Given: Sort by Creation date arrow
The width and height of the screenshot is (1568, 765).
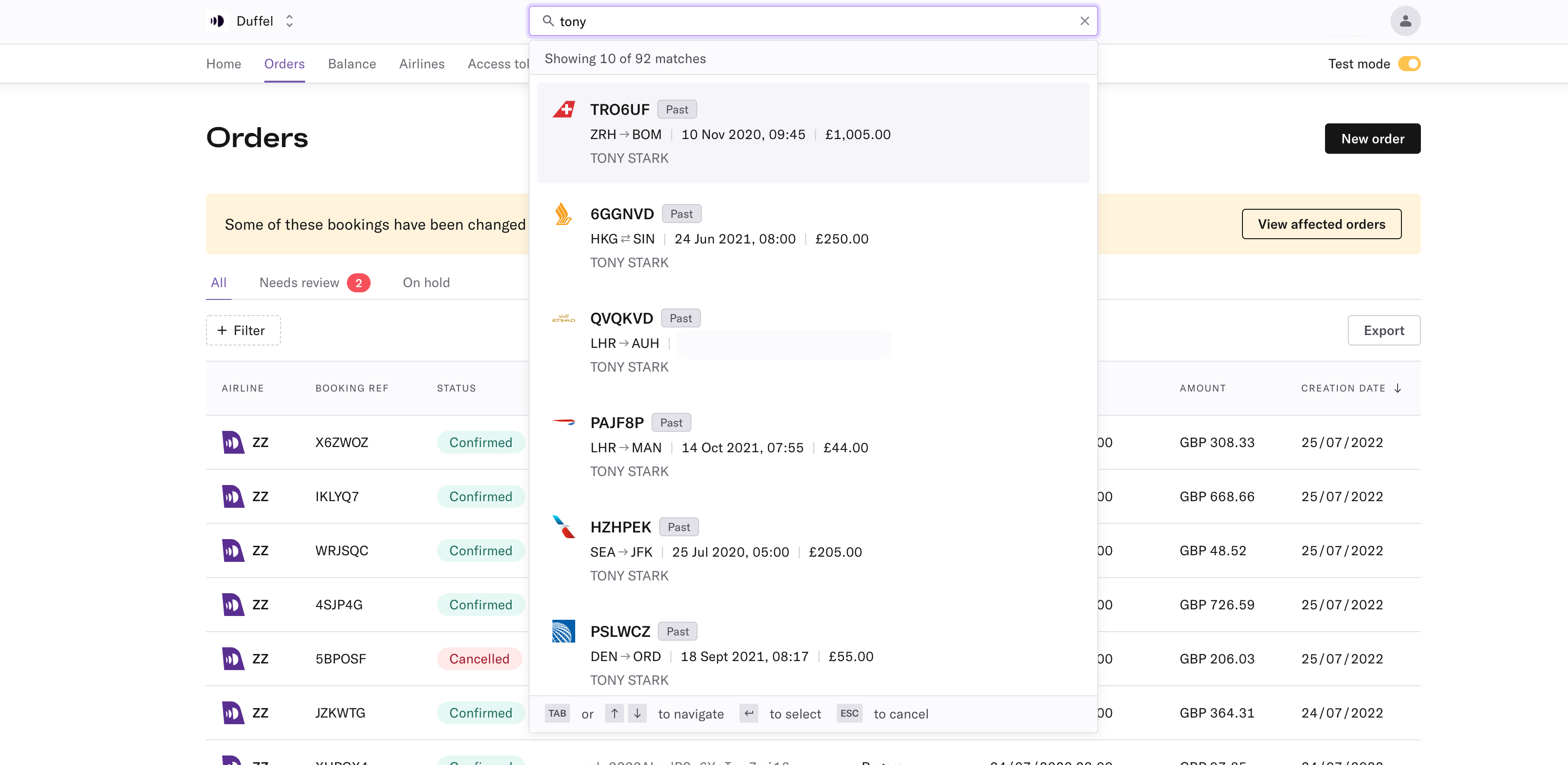Looking at the screenshot, I should pos(1398,388).
